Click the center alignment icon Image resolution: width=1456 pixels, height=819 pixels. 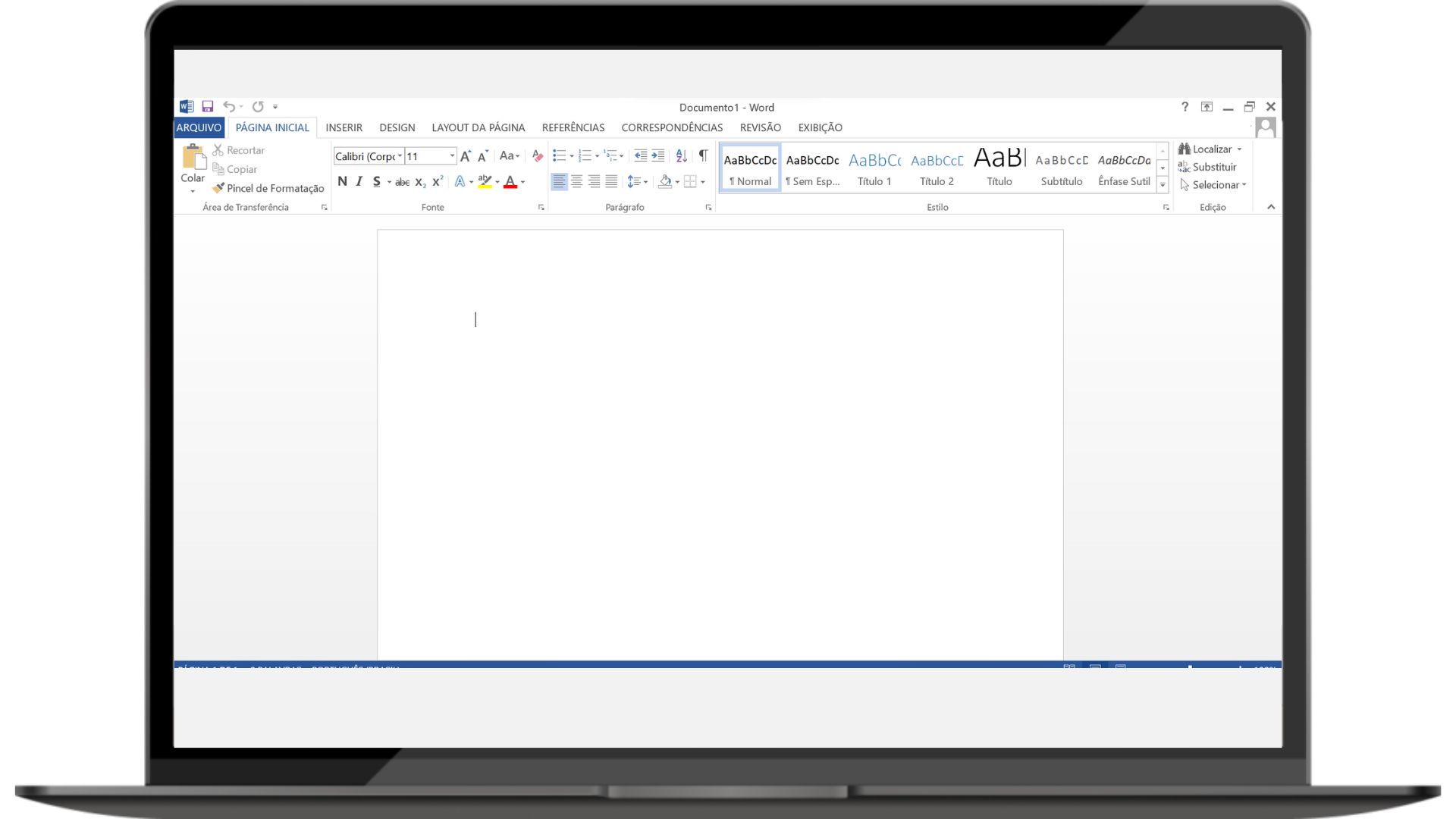576,182
